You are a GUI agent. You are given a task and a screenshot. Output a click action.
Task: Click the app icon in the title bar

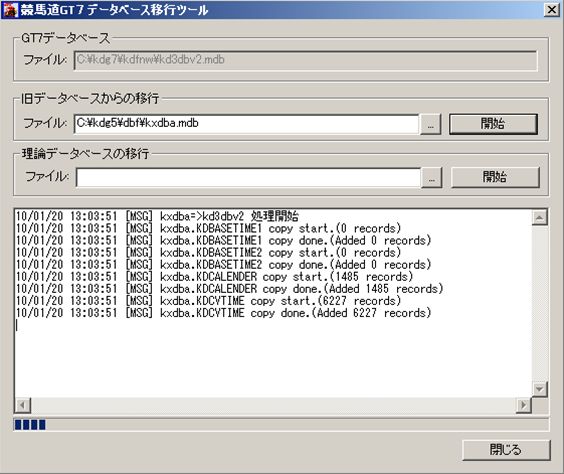coord(9,9)
